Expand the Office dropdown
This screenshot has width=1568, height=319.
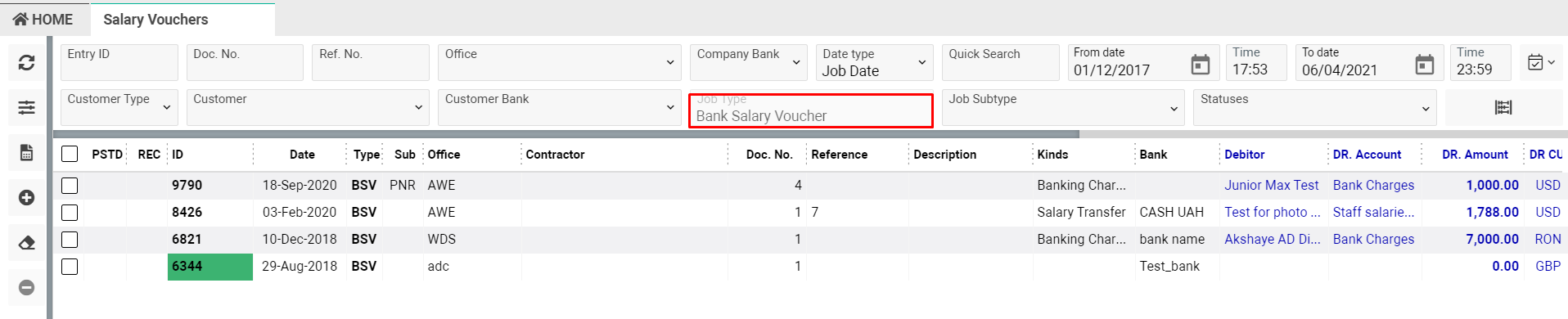560,62
